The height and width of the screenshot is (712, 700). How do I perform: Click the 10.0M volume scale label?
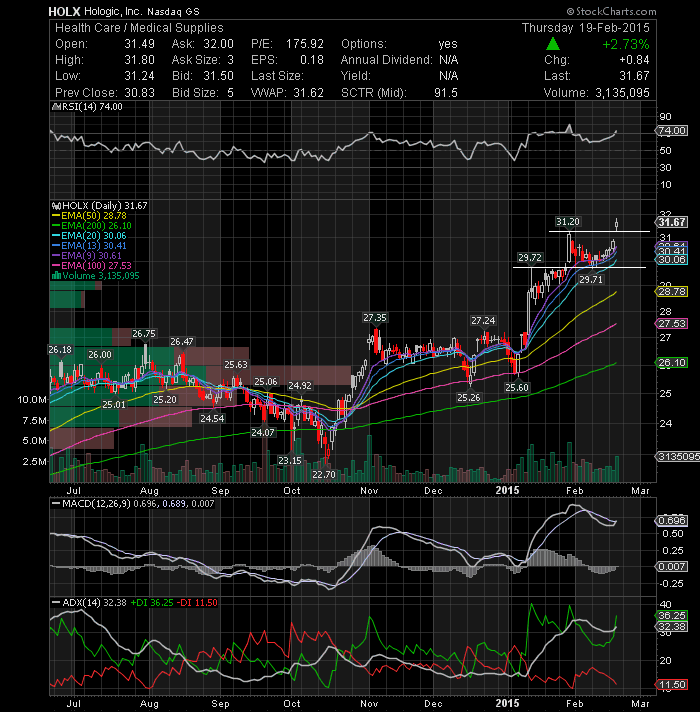(x=32, y=400)
